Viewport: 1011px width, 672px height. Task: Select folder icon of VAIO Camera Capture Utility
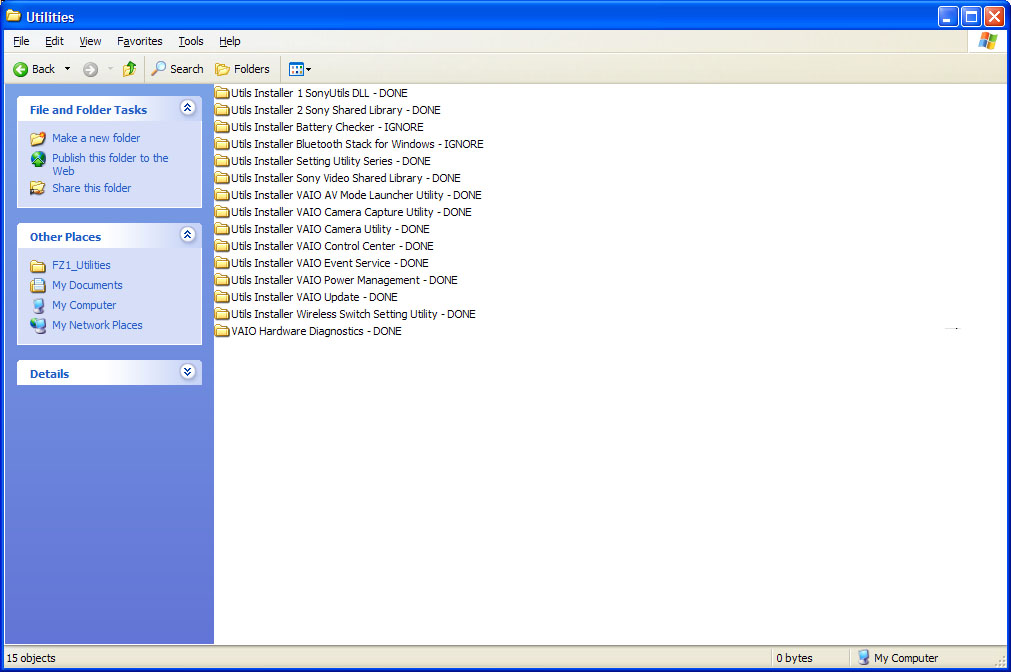click(222, 212)
